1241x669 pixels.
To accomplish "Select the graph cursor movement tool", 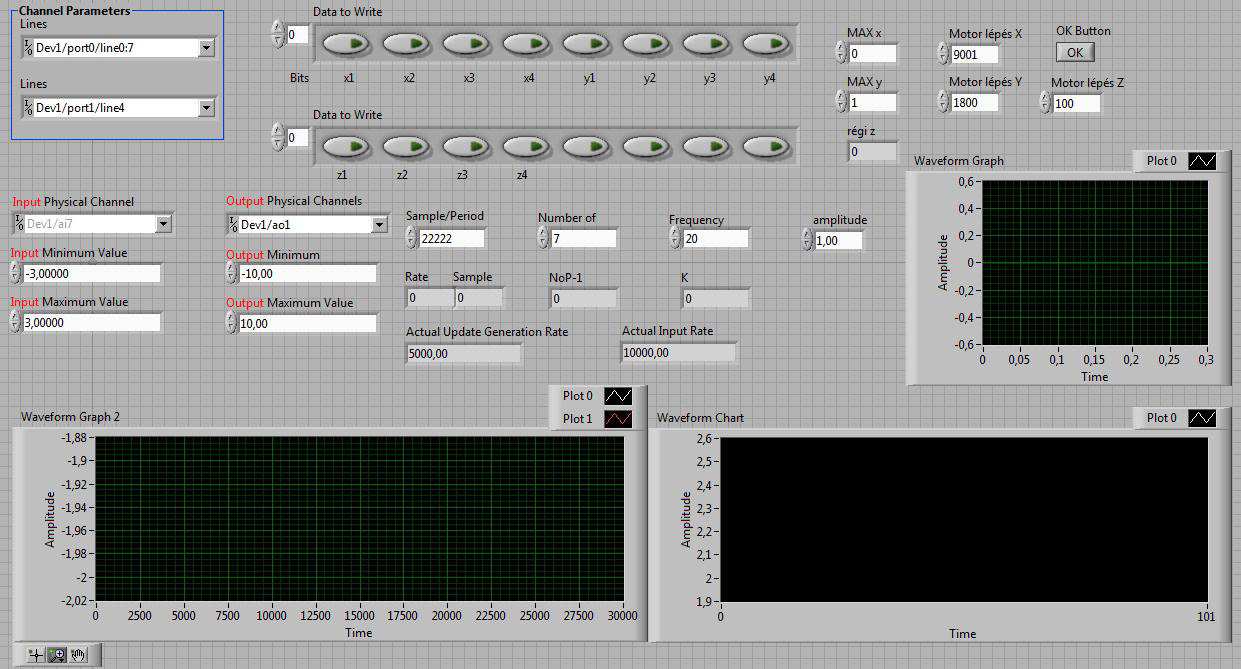I will pos(36,655).
